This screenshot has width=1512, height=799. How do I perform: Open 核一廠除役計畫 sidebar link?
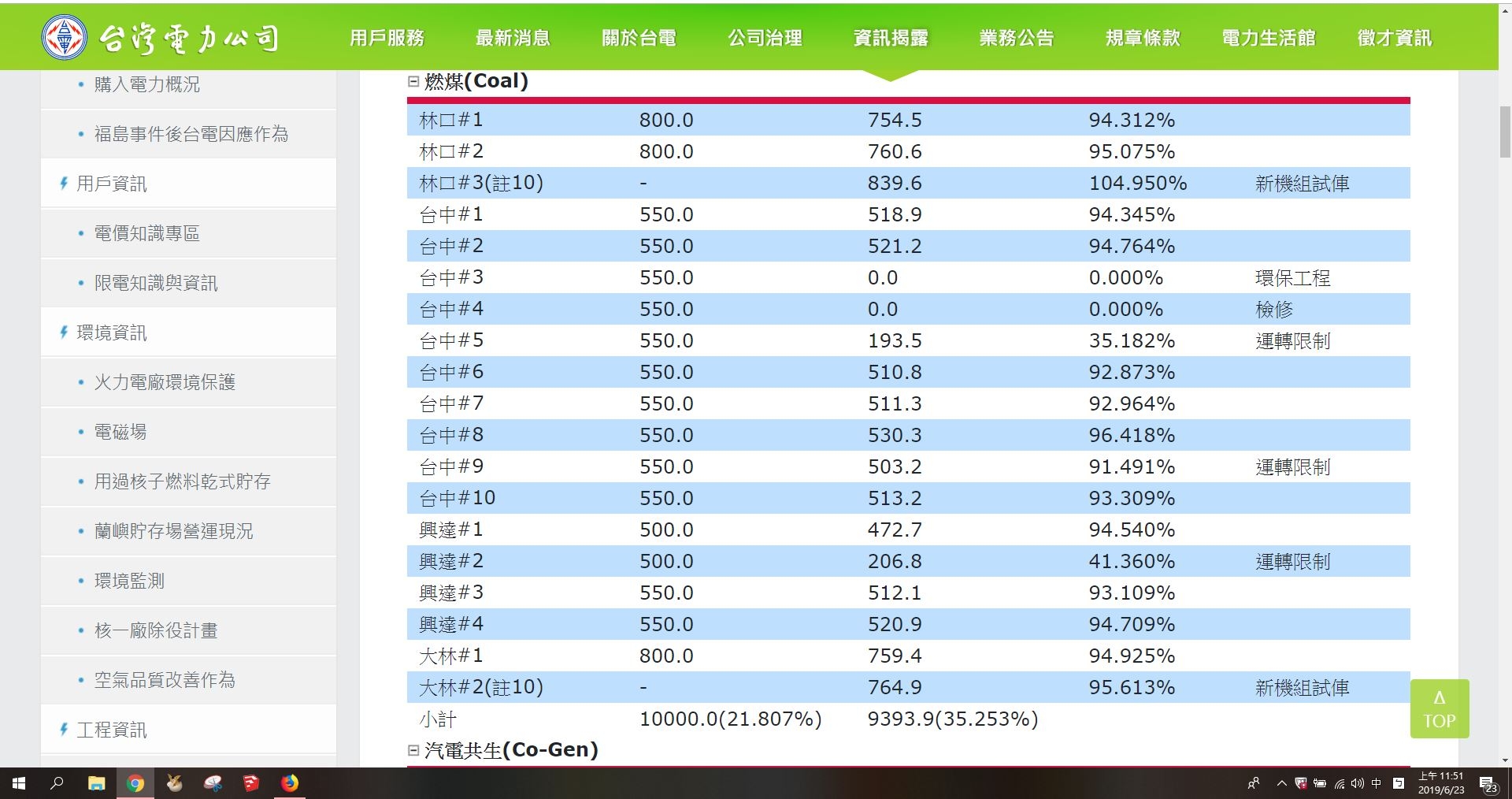(x=156, y=630)
